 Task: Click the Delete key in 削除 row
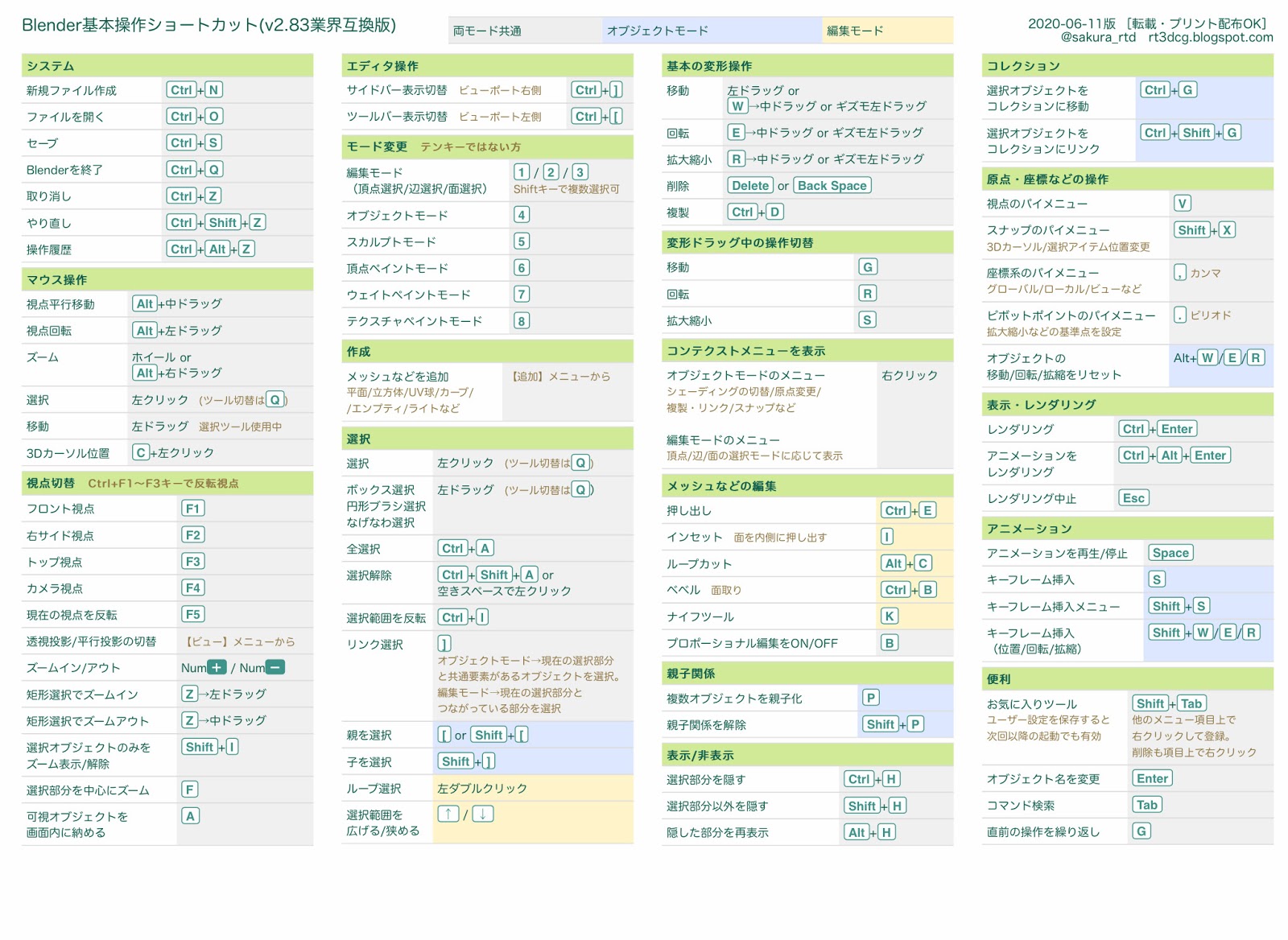(x=750, y=186)
